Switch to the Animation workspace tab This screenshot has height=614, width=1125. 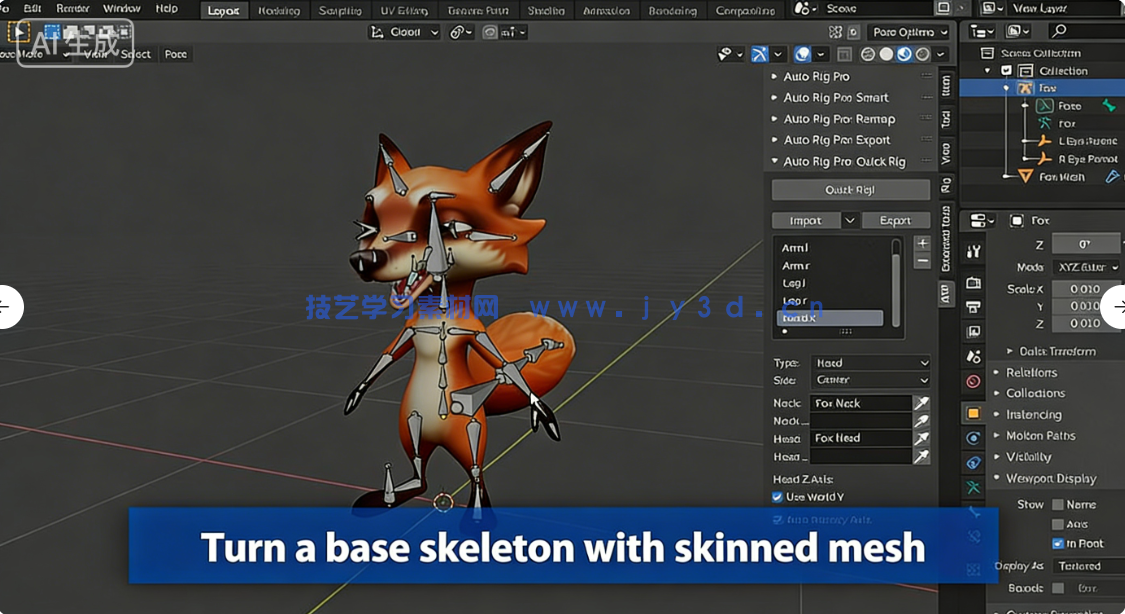coord(605,11)
